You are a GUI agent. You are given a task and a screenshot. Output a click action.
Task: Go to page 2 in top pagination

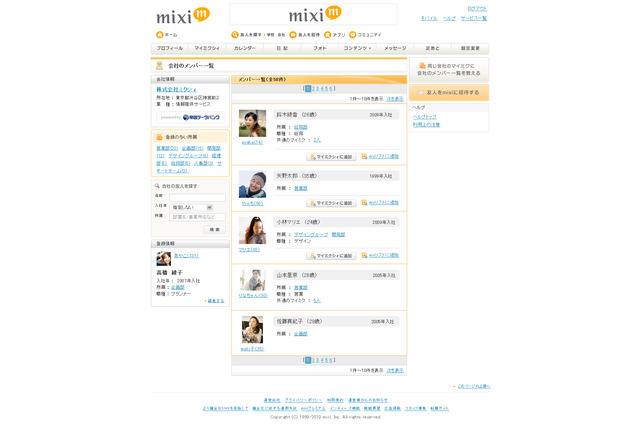point(314,89)
